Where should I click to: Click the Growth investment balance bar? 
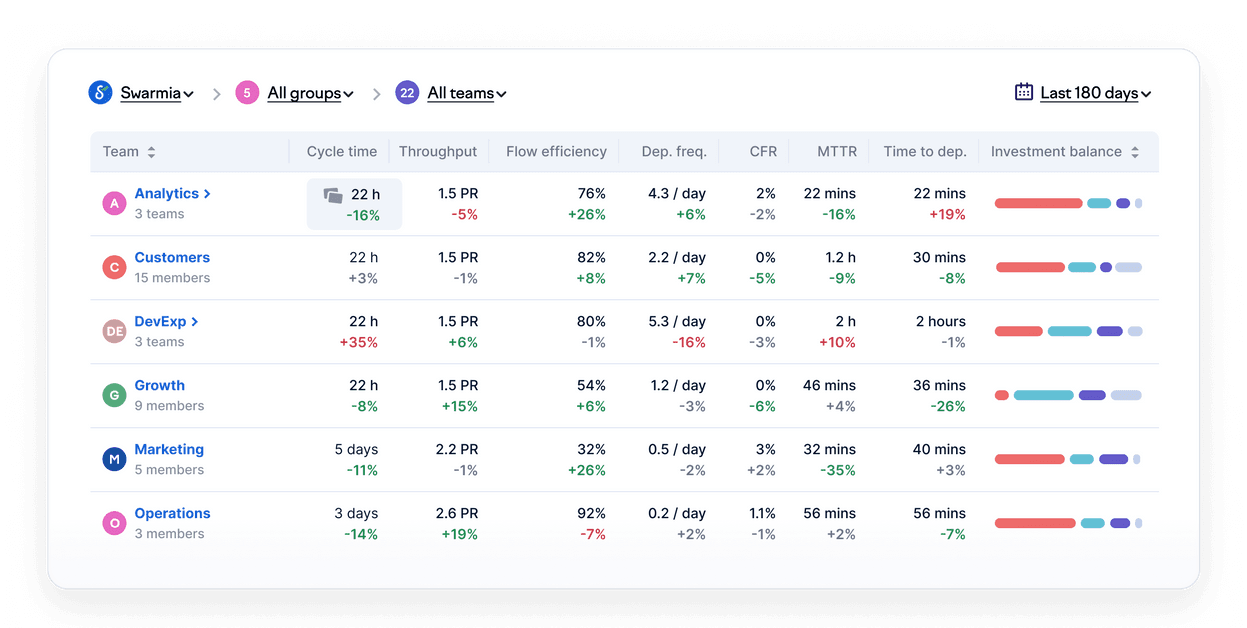(1068, 395)
